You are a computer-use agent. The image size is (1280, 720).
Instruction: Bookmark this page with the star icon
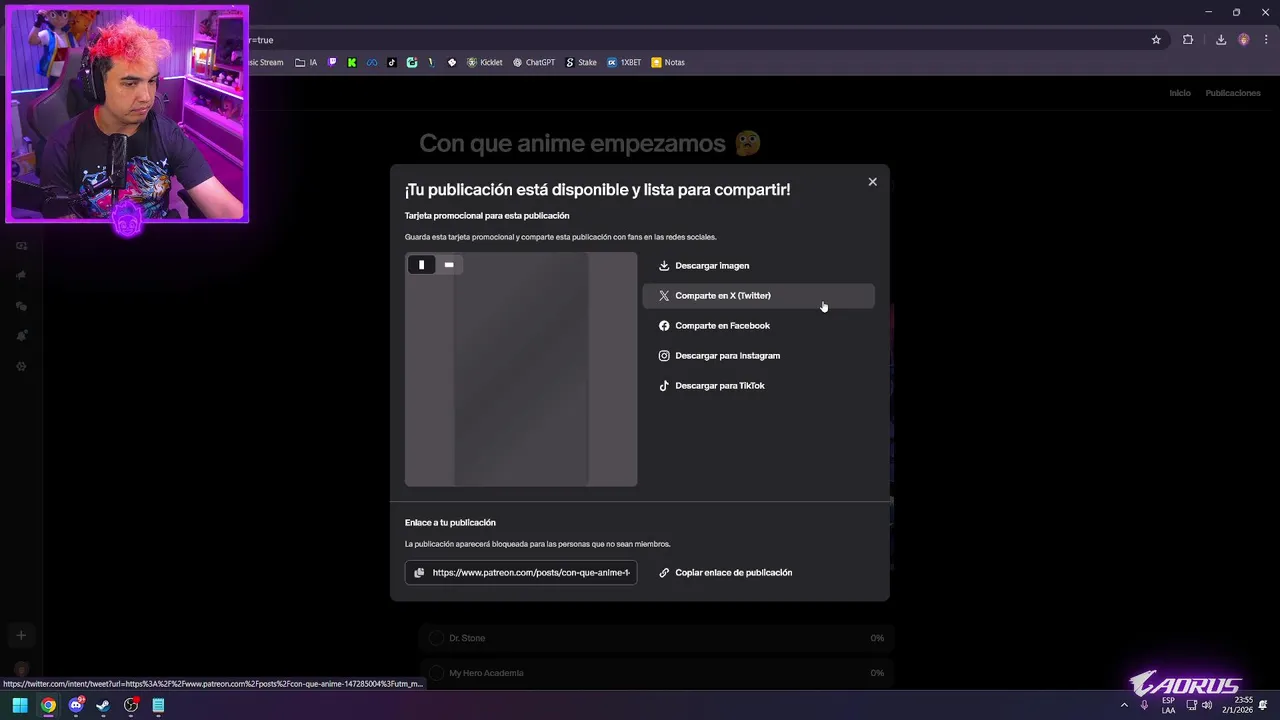pyautogui.click(x=1156, y=40)
